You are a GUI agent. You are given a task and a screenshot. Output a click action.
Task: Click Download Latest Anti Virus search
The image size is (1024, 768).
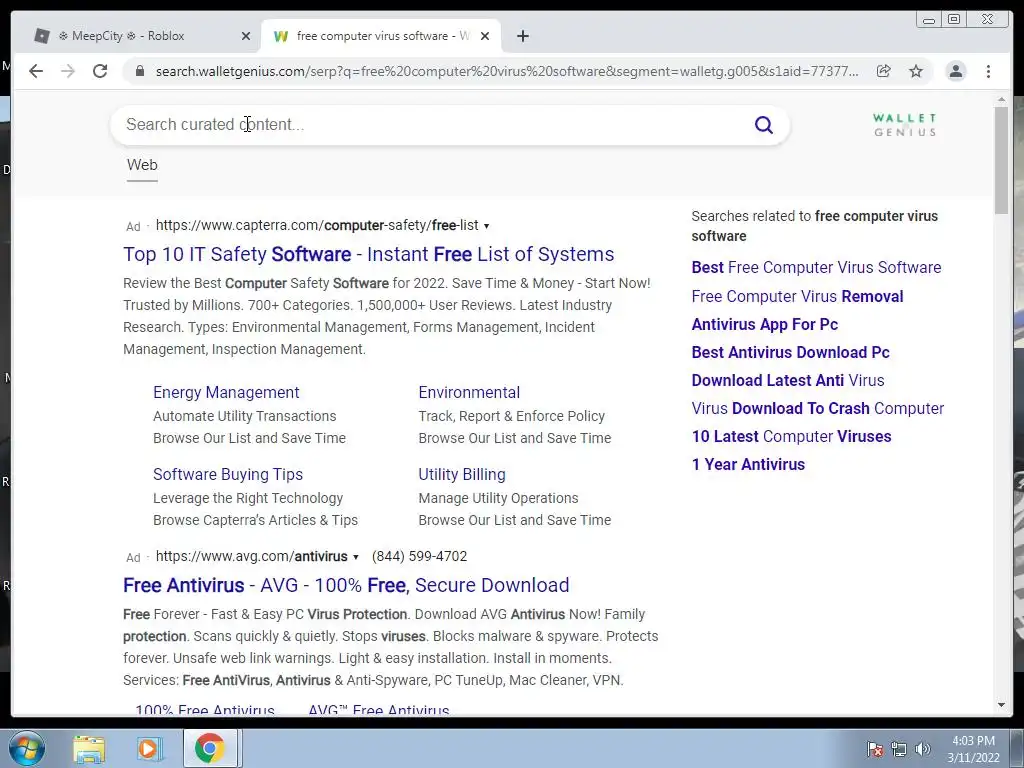(x=788, y=381)
